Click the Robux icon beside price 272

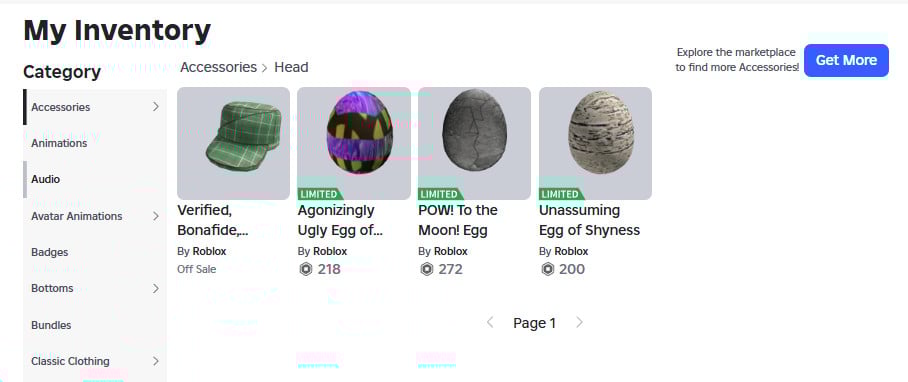(x=427, y=269)
